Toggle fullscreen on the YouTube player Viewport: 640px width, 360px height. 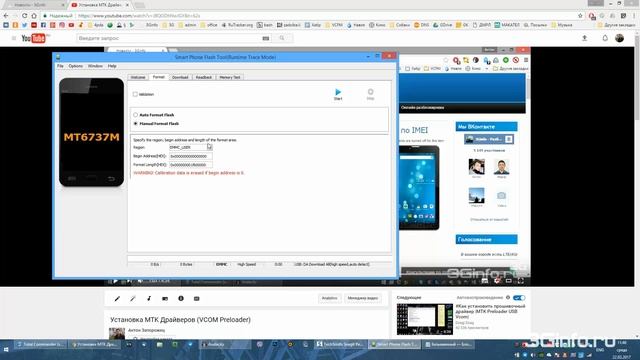[521, 281]
